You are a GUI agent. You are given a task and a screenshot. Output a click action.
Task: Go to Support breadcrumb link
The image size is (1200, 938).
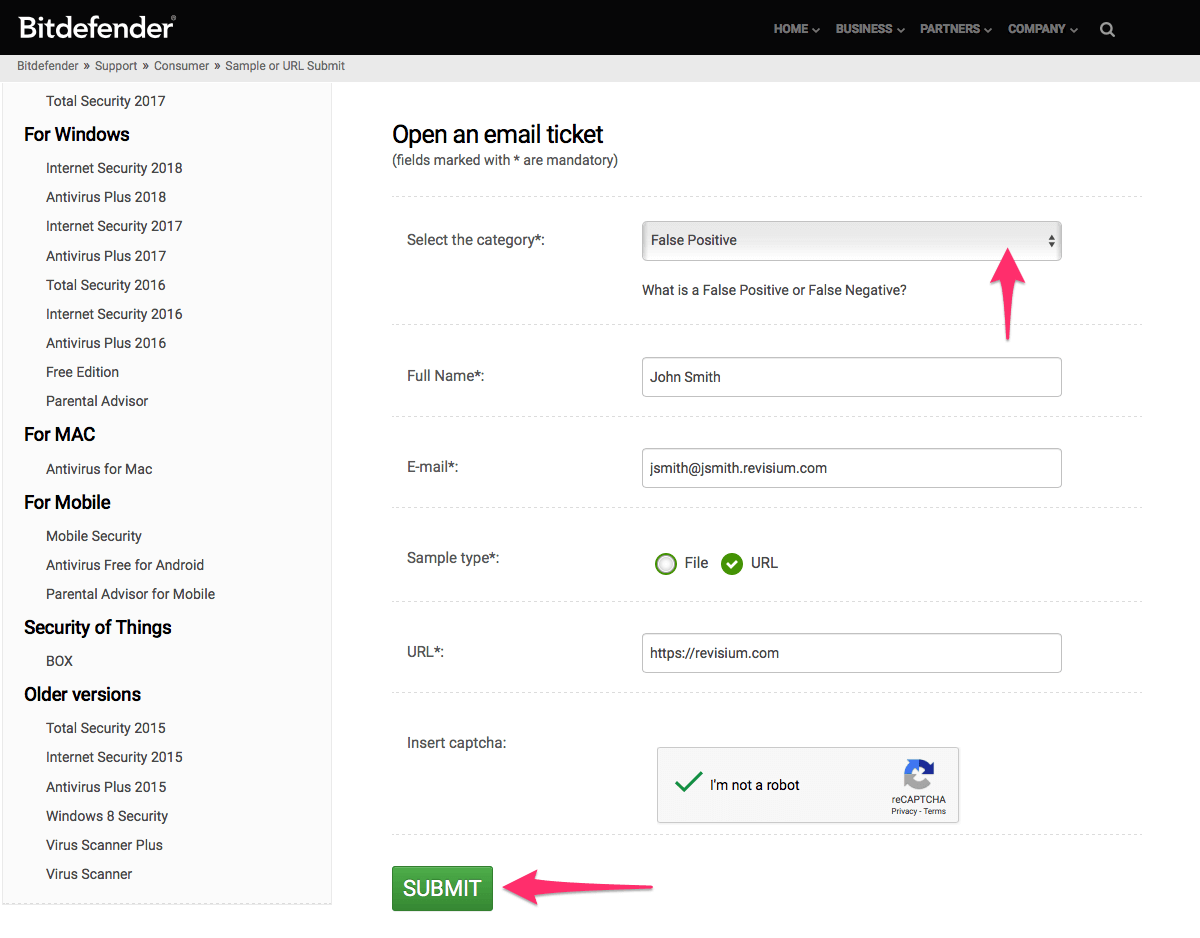pos(116,66)
